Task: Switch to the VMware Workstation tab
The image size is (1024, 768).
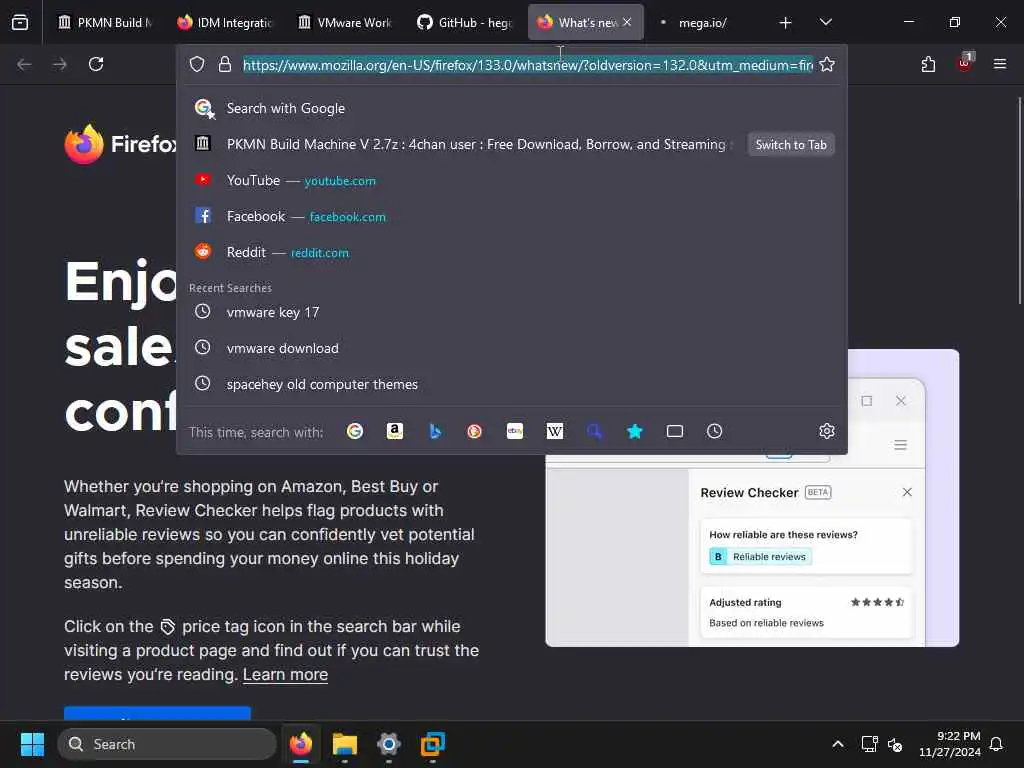Action: 344,23
